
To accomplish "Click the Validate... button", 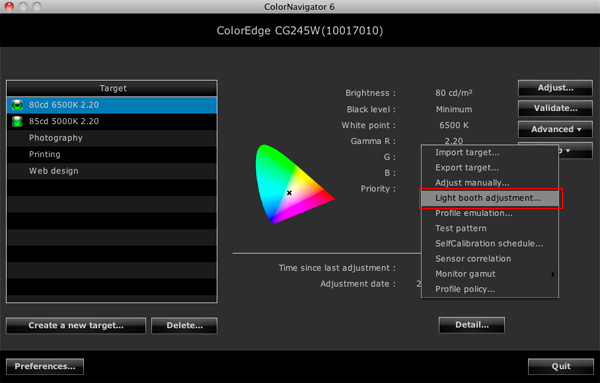I will pos(555,108).
